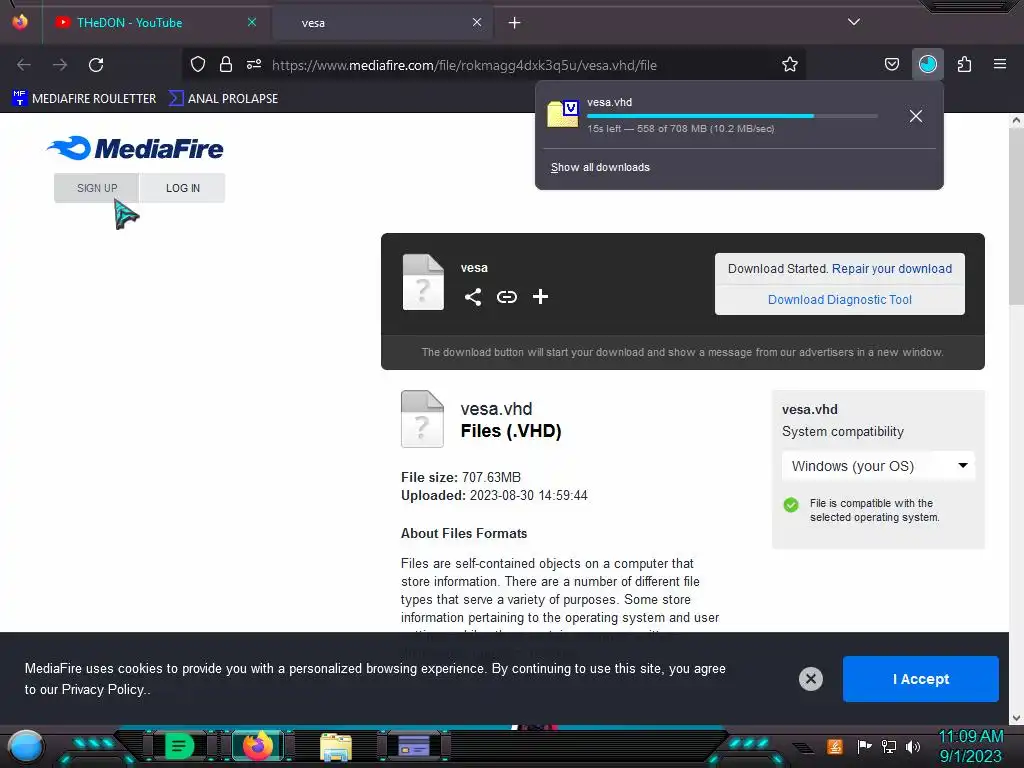Click the share icon under vesa

(x=473, y=297)
